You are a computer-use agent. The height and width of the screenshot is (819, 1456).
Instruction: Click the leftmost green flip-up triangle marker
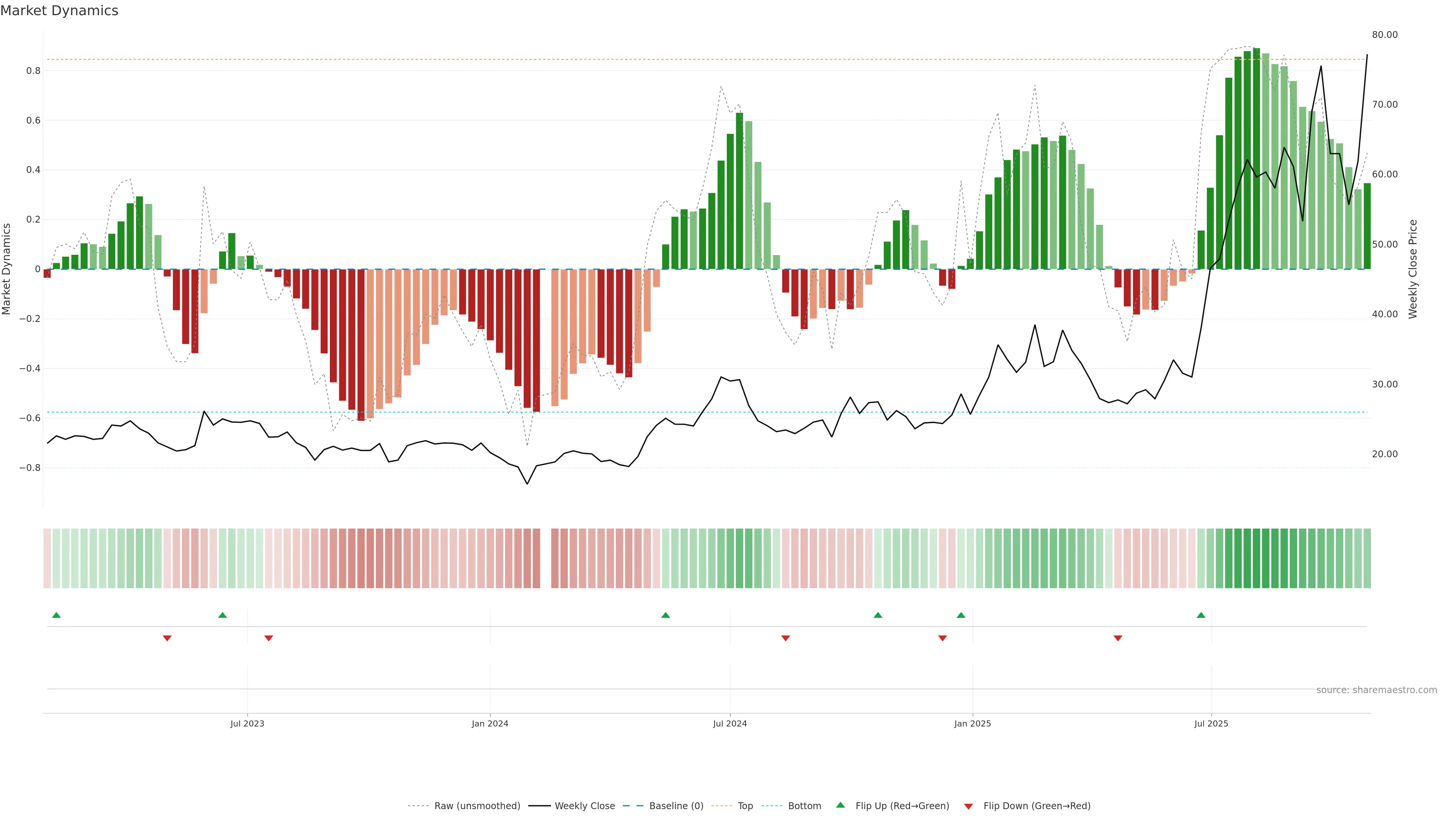56,615
